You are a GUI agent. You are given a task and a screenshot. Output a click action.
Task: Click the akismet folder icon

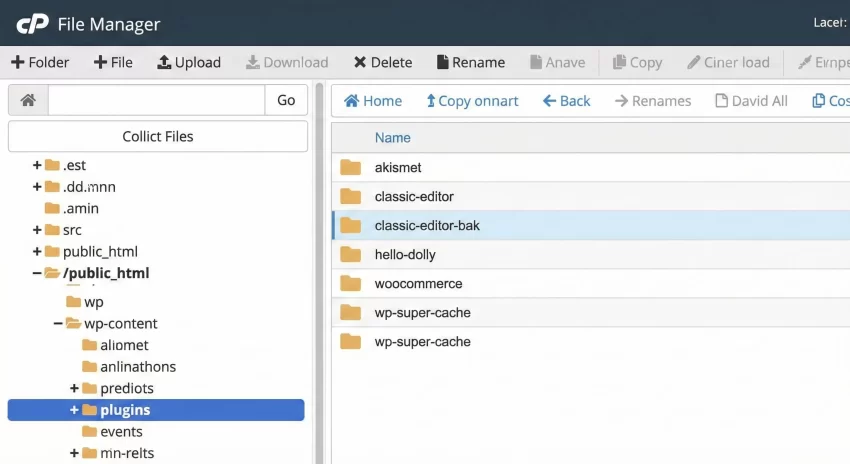coord(351,167)
